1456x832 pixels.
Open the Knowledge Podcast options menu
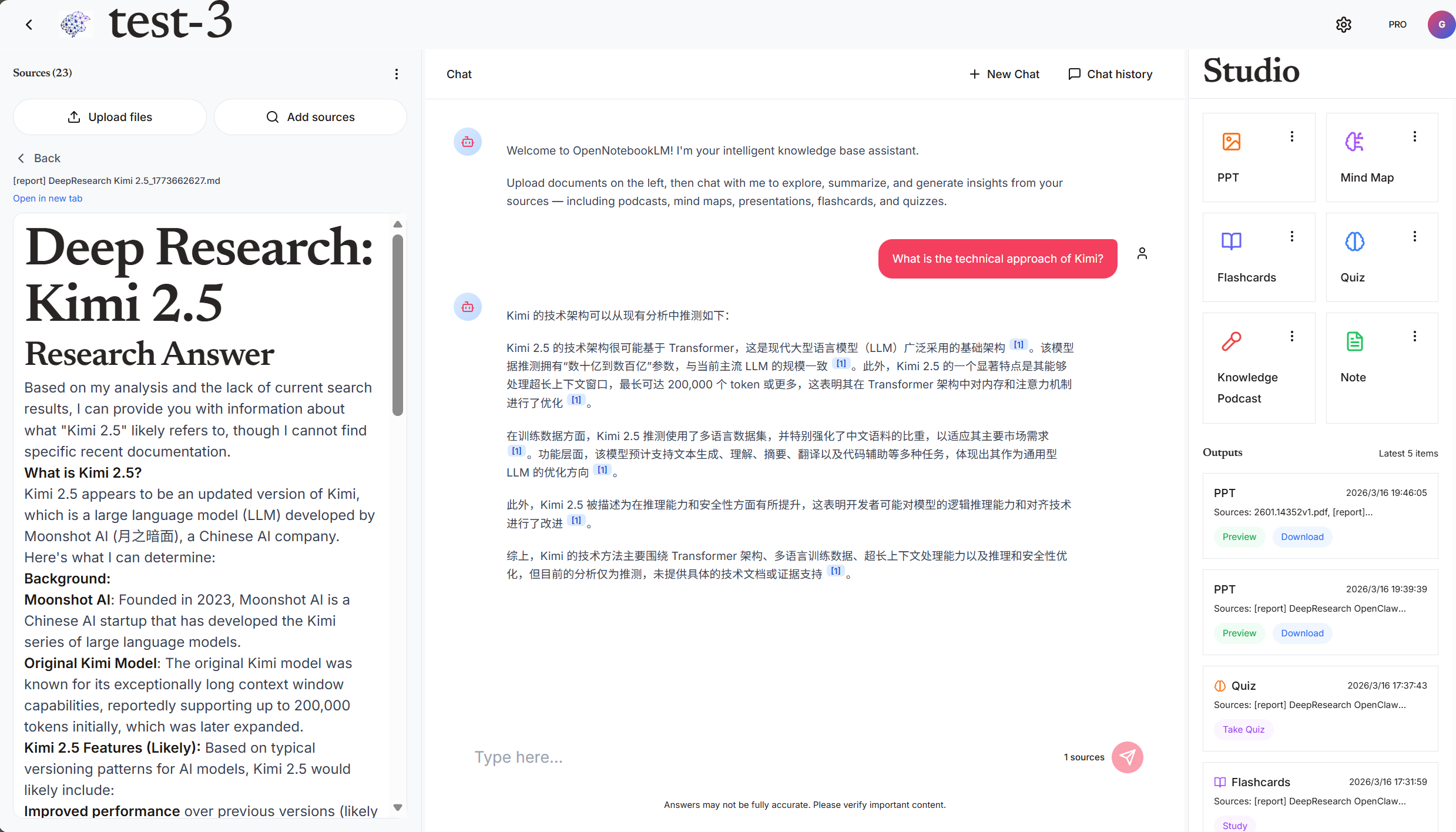point(1291,336)
